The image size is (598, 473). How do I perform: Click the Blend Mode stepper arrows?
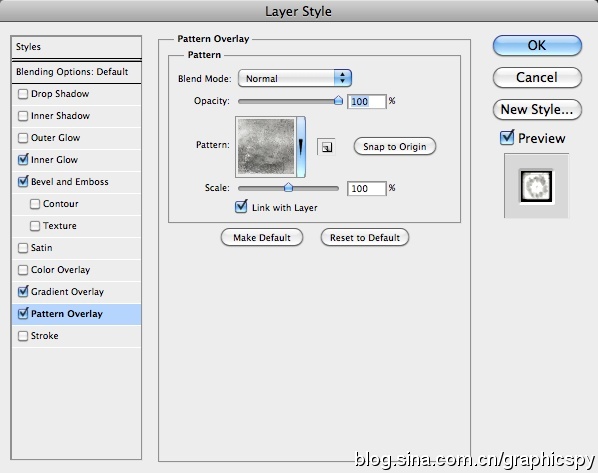click(x=342, y=78)
